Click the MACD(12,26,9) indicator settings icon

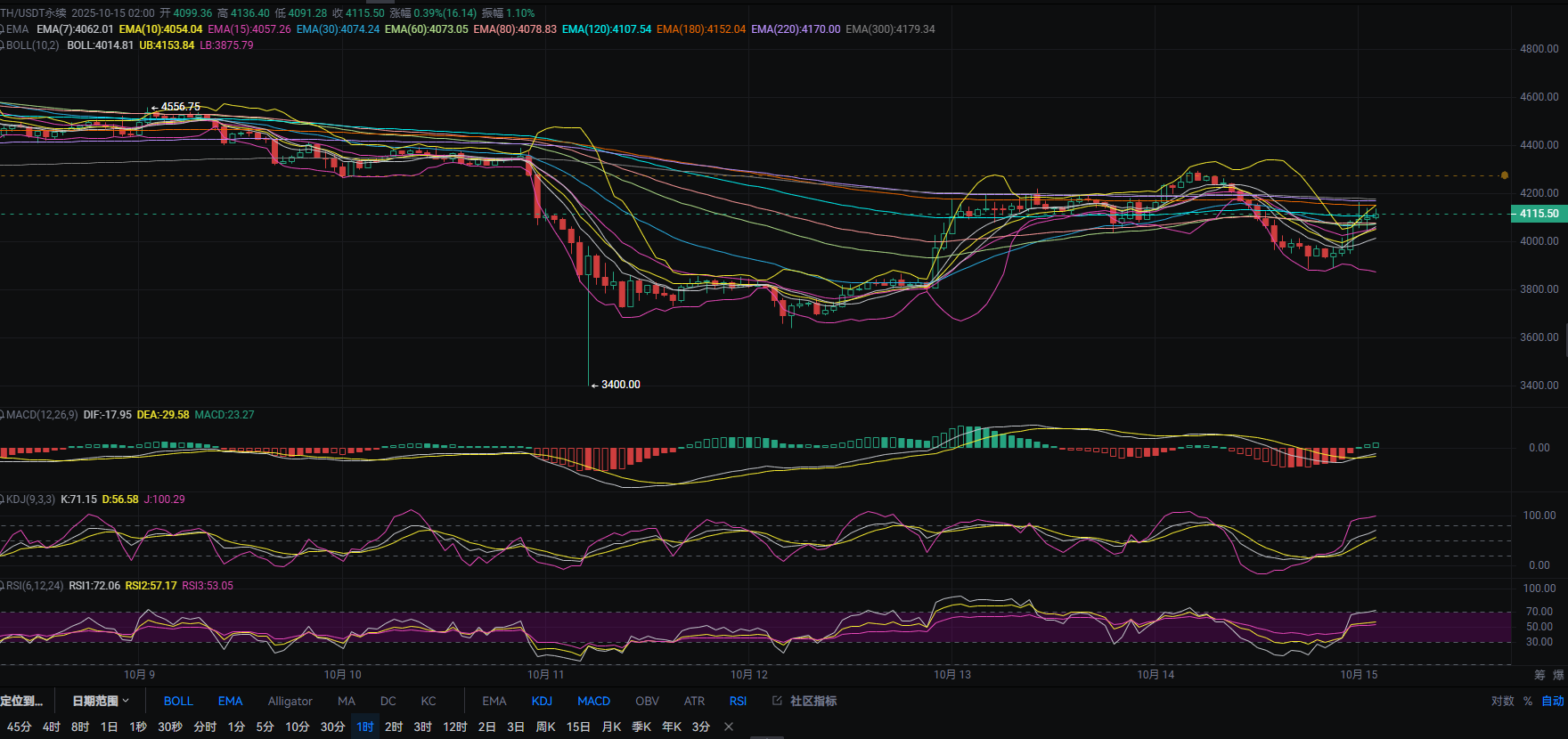pyautogui.click(x=3, y=415)
